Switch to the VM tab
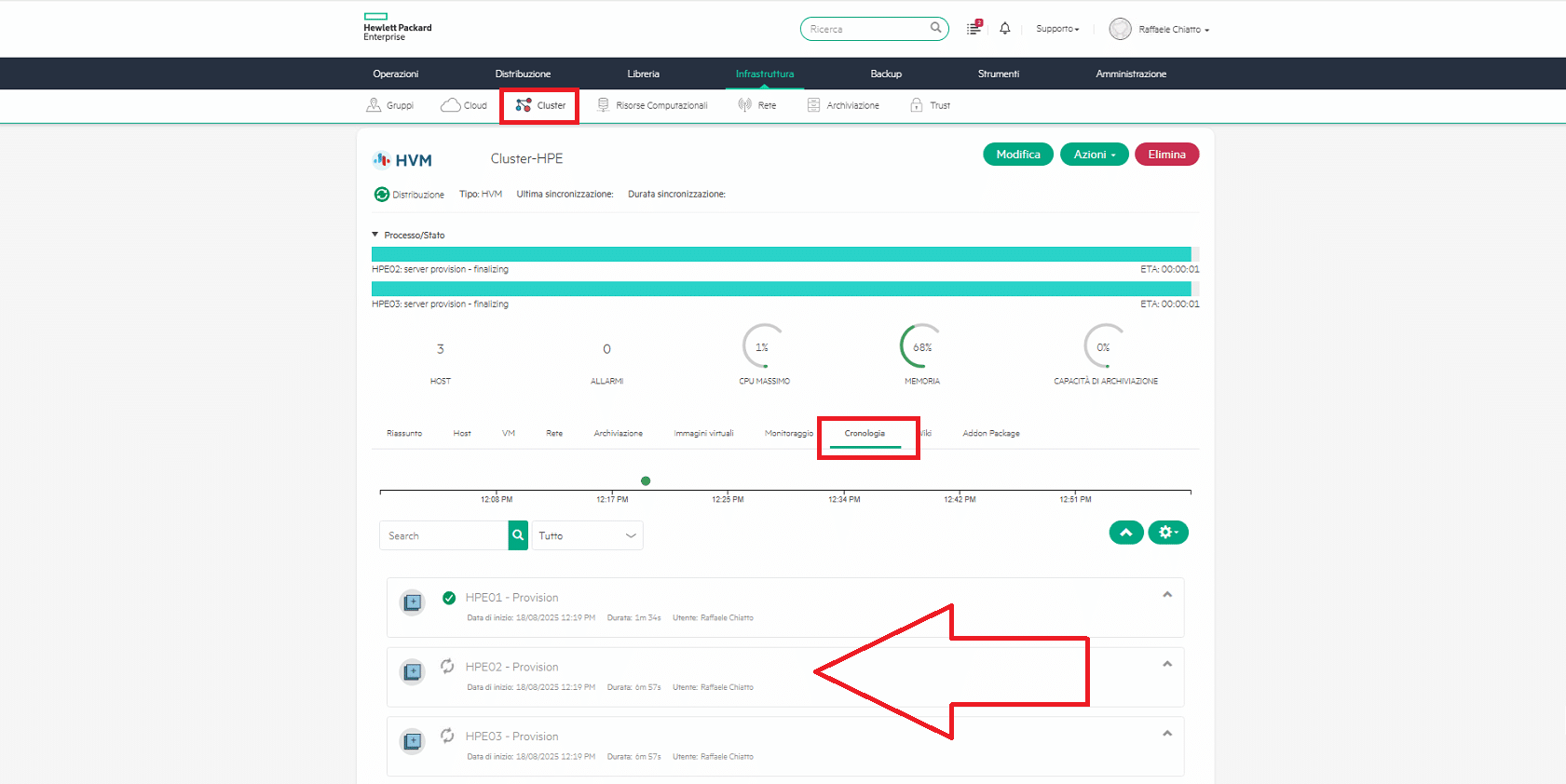 tap(509, 433)
